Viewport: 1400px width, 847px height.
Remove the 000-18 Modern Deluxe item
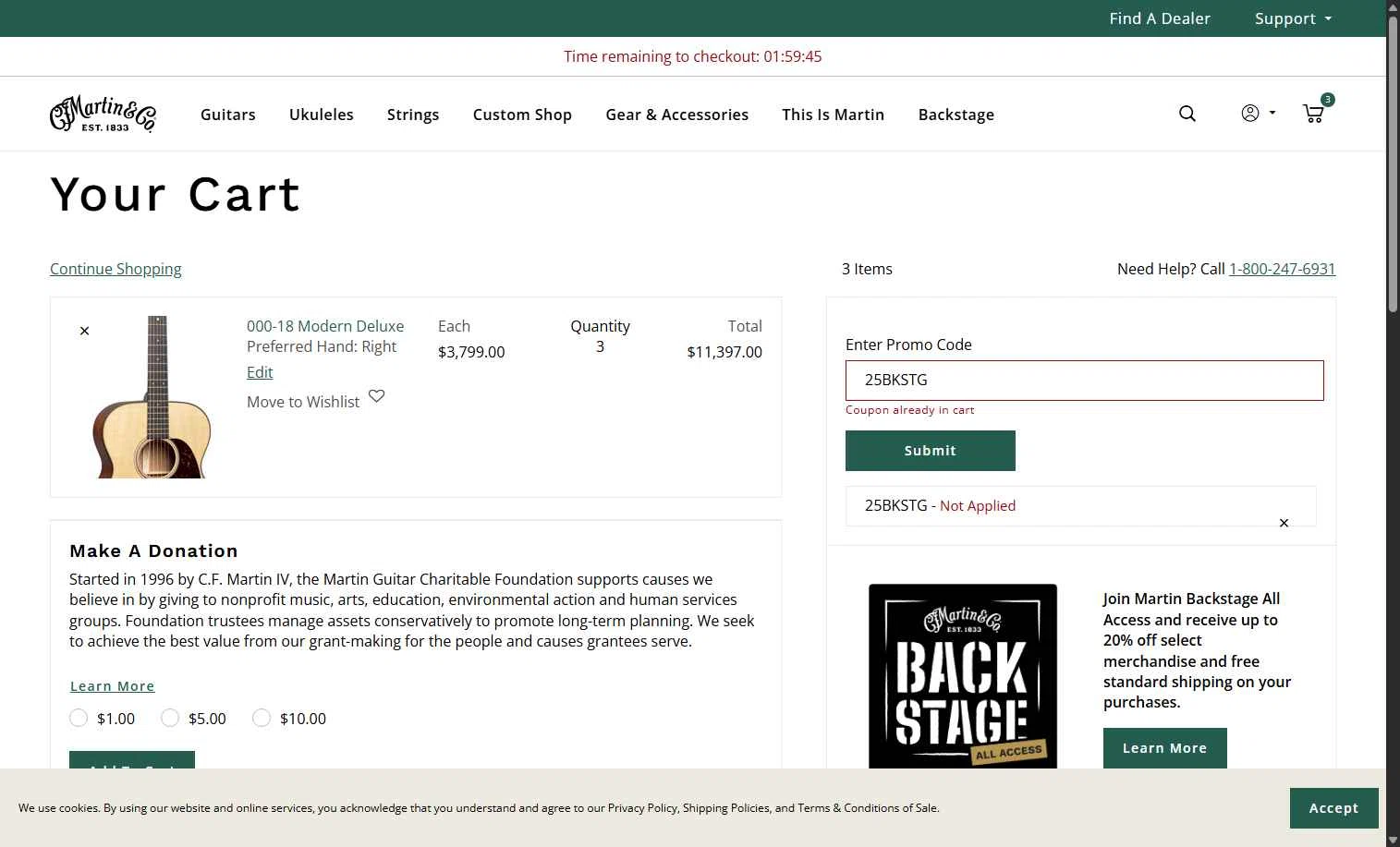(84, 331)
